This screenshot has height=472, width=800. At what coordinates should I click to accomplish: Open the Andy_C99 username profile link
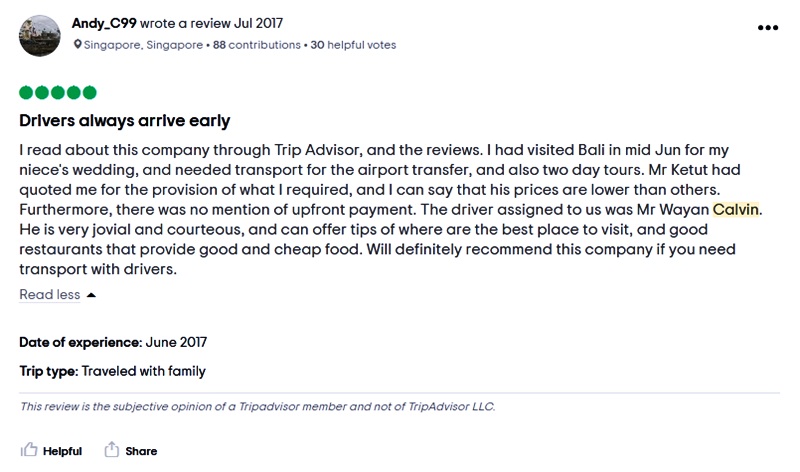tap(104, 23)
